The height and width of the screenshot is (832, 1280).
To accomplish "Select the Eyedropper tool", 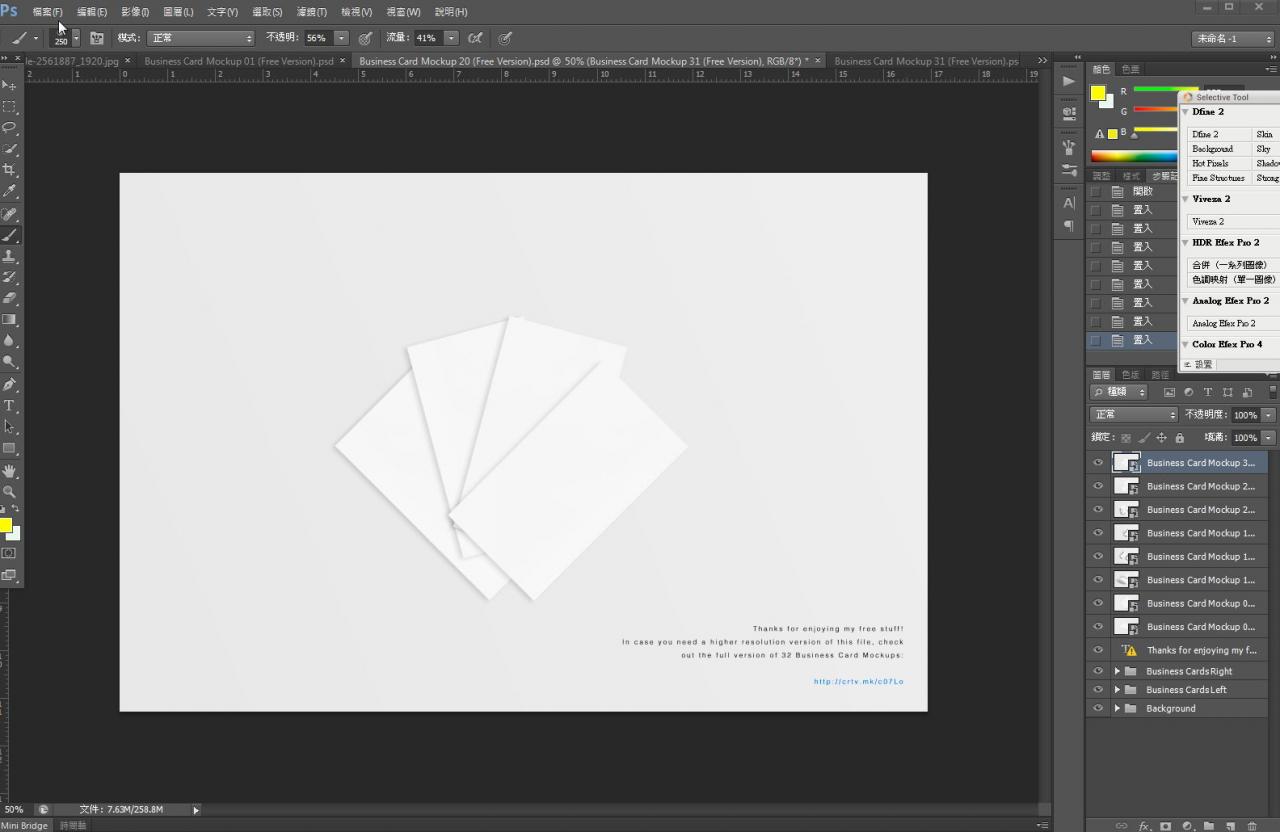I will point(10,191).
